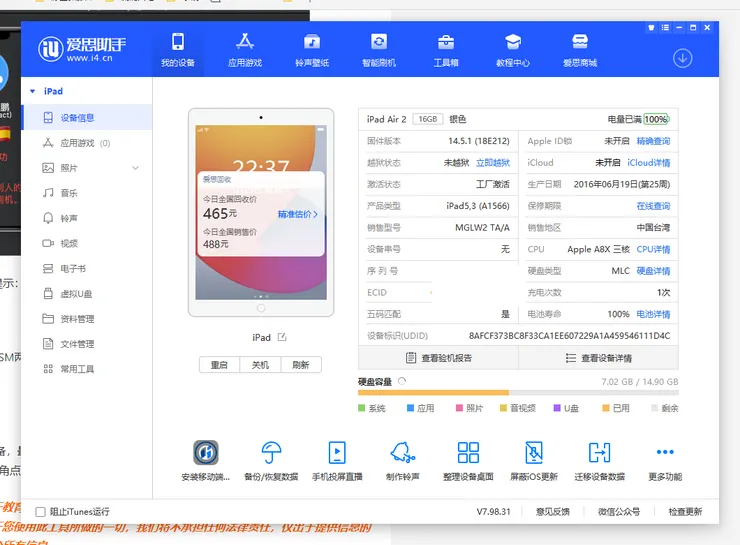The image size is (740, 545).
Task: Open 智能刷机 tab
Action: pyautogui.click(x=378, y=50)
